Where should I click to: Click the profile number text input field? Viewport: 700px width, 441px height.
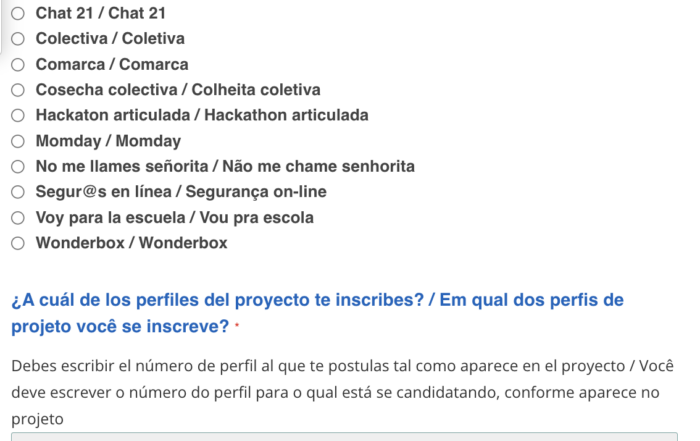tap(344, 437)
